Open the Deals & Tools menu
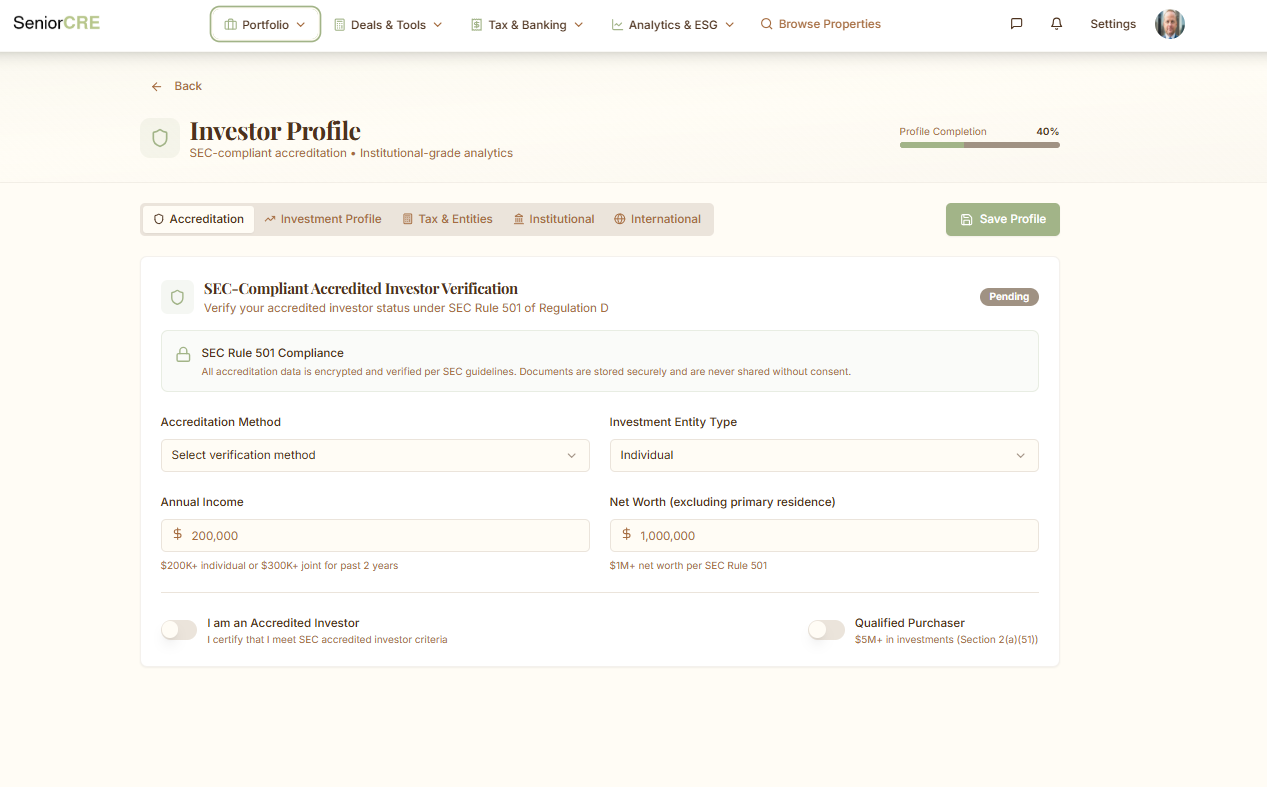 point(388,25)
